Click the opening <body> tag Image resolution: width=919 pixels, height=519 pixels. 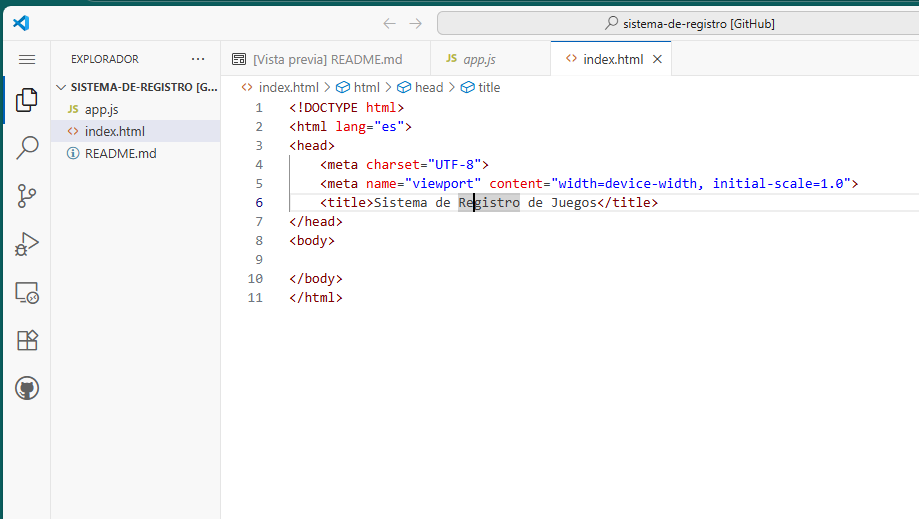click(312, 241)
